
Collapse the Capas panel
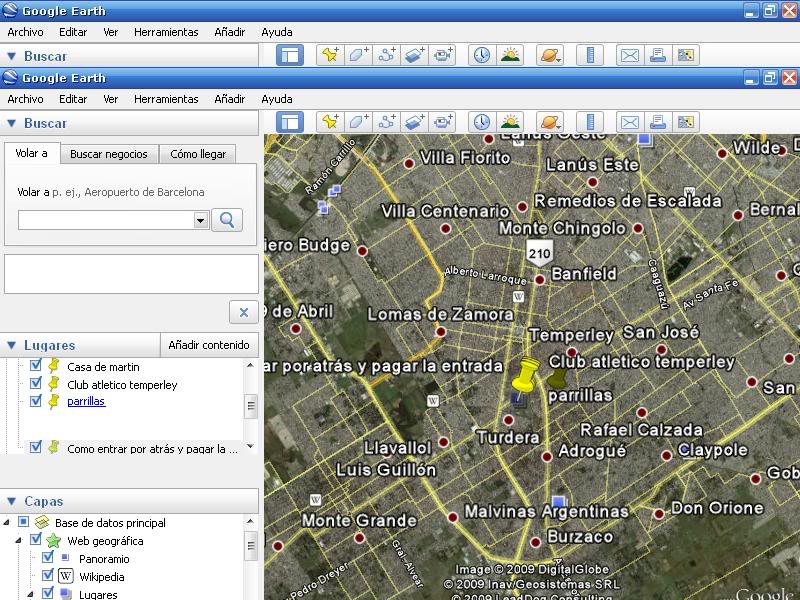[12, 502]
